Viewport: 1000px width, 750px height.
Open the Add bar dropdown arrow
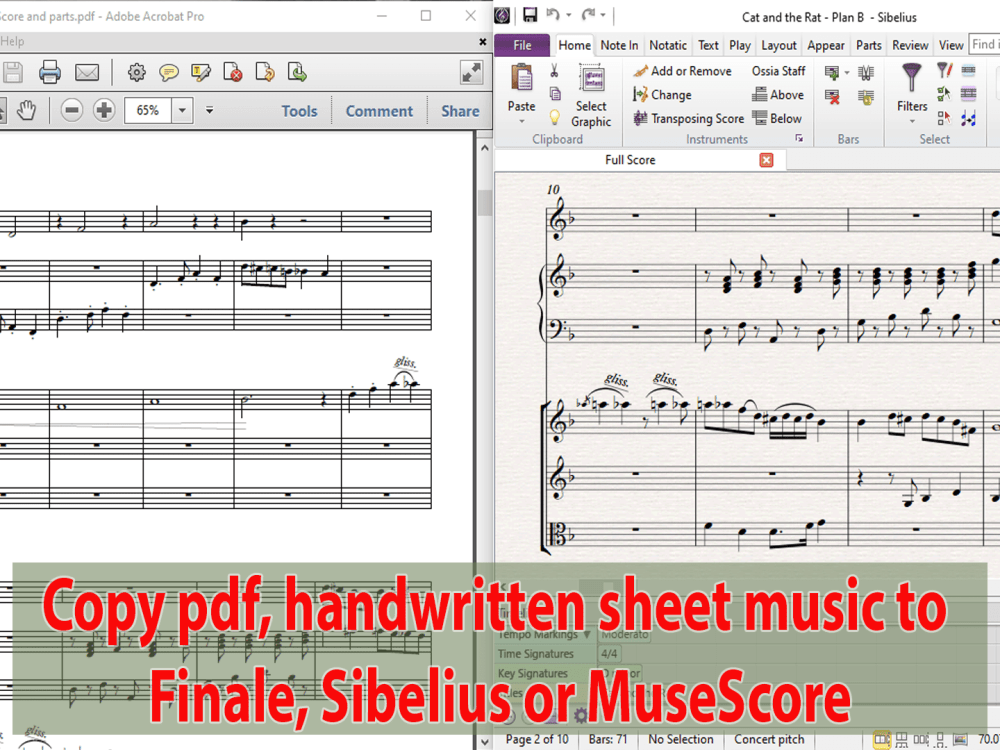point(847,73)
